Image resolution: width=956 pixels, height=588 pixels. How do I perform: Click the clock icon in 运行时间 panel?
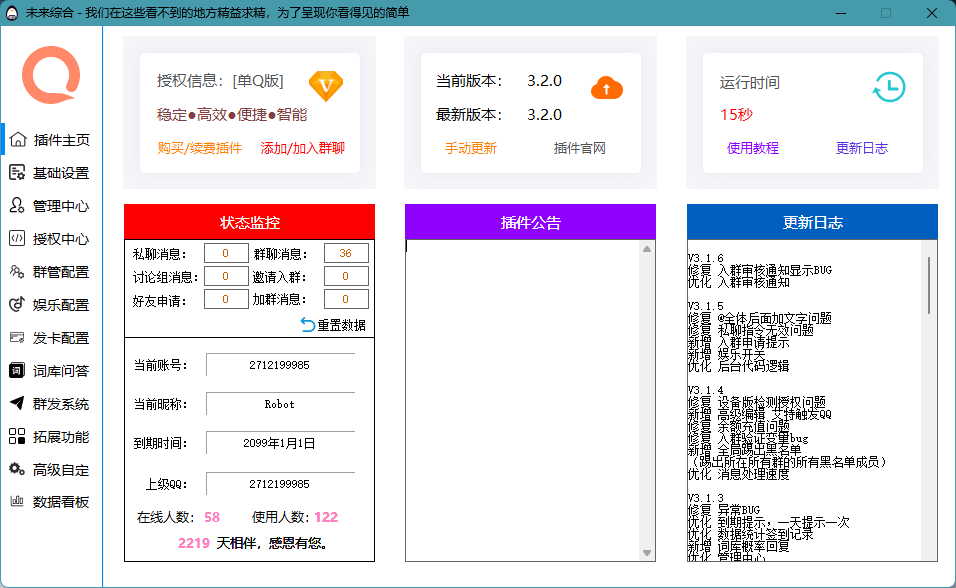click(891, 87)
